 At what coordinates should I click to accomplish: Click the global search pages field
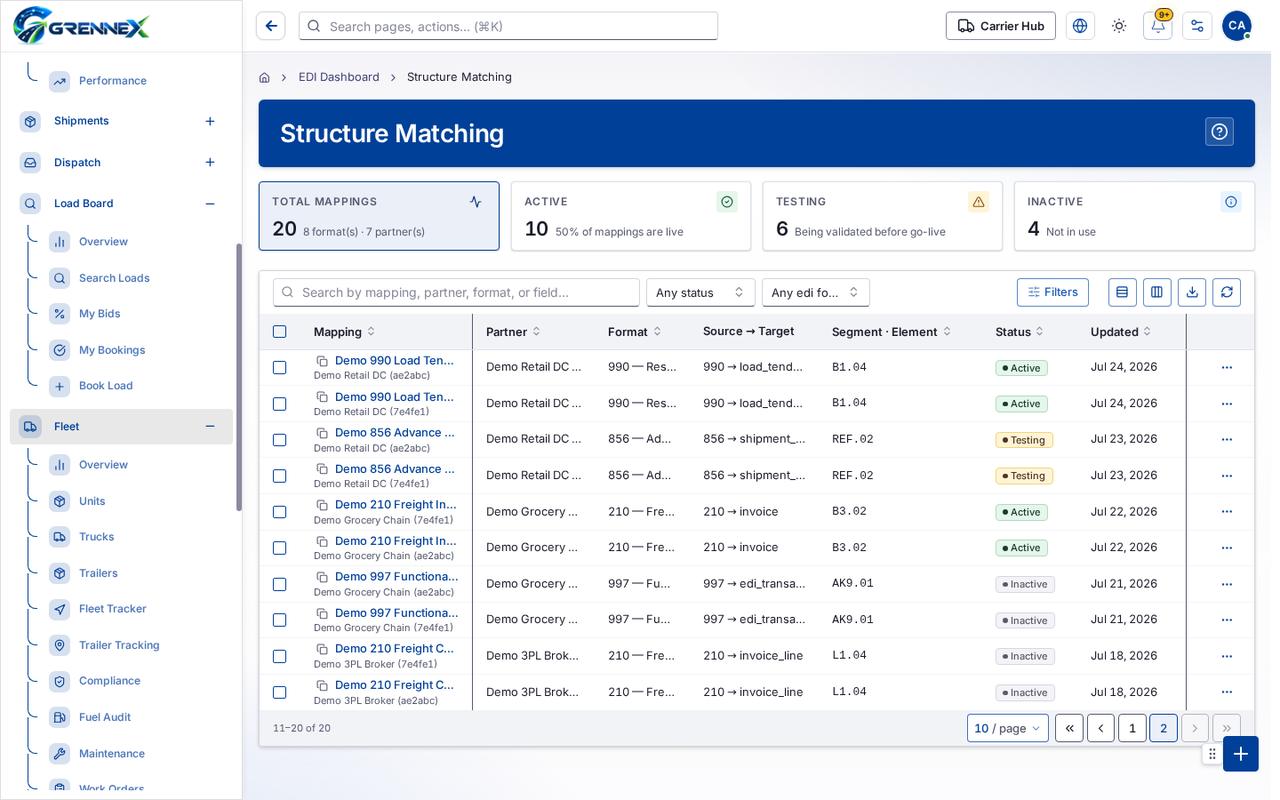click(508, 26)
